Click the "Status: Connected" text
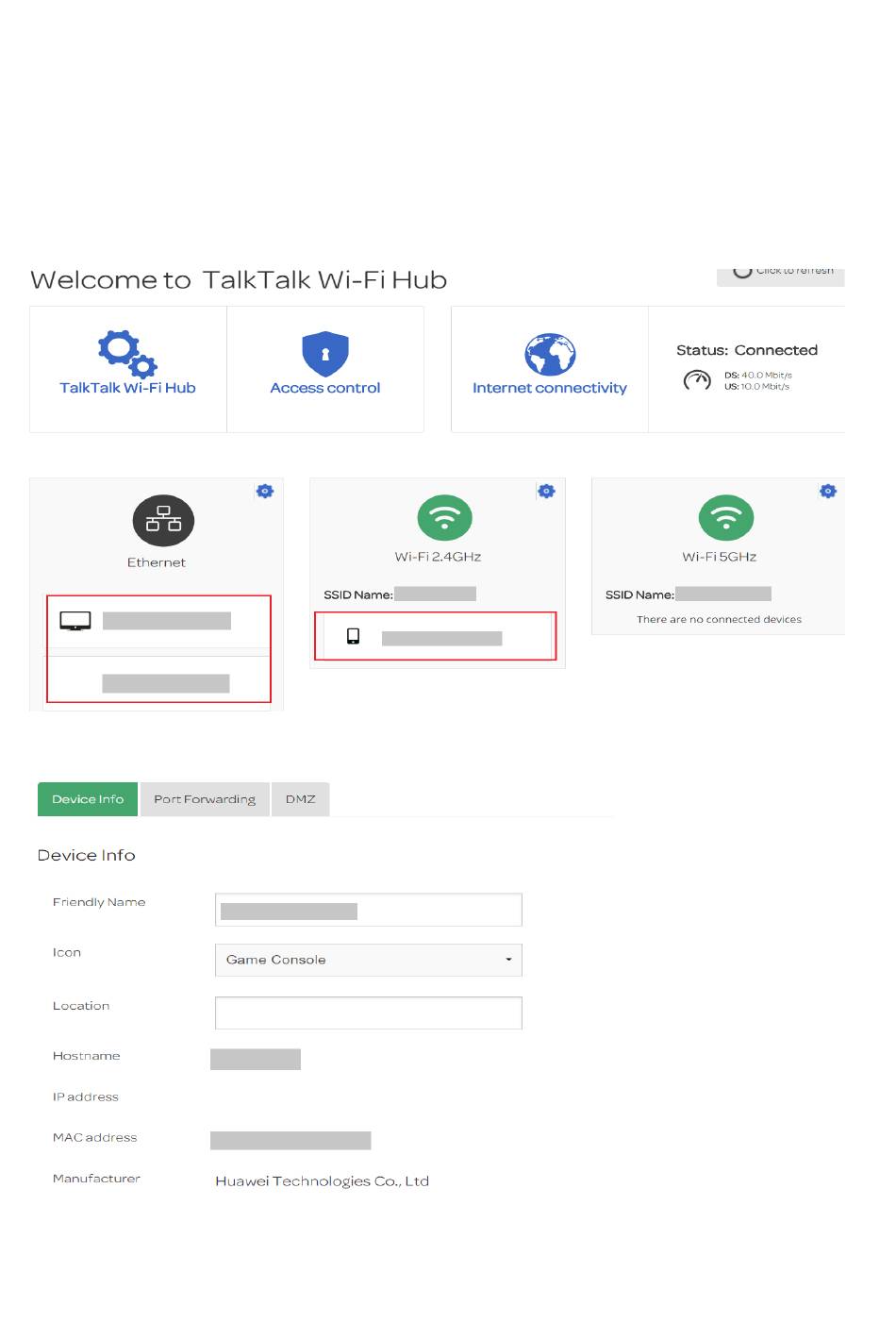Image resolution: width=896 pixels, height=1339 pixels. 747,350
